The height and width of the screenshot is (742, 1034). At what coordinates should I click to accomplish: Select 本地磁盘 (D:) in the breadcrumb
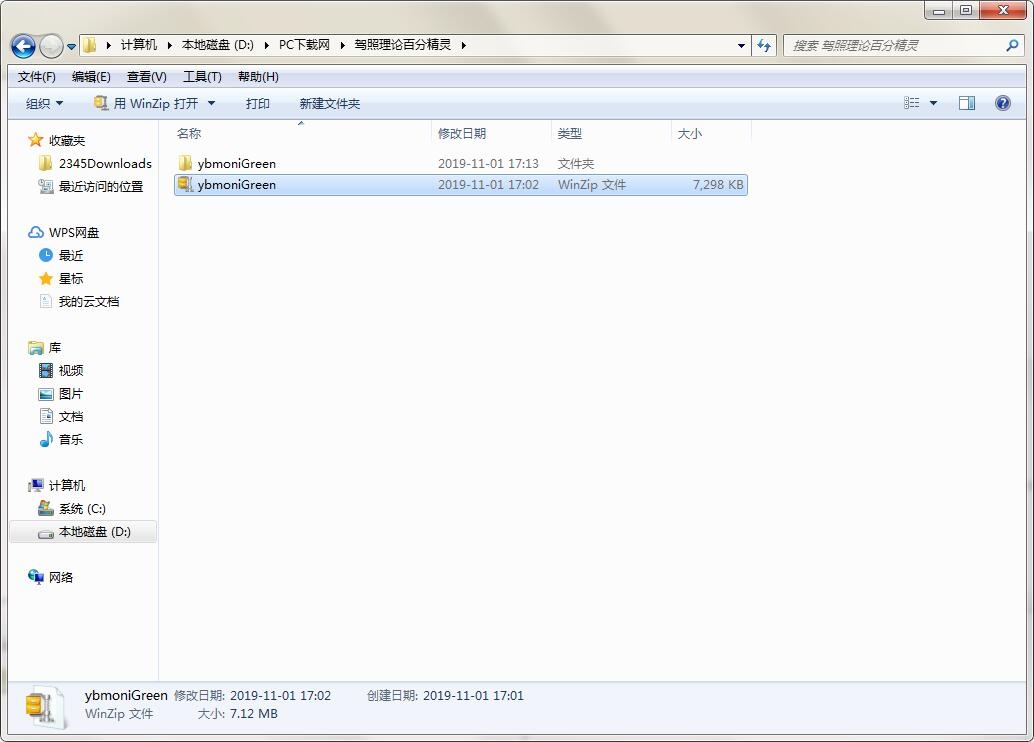tap(218, 45)
